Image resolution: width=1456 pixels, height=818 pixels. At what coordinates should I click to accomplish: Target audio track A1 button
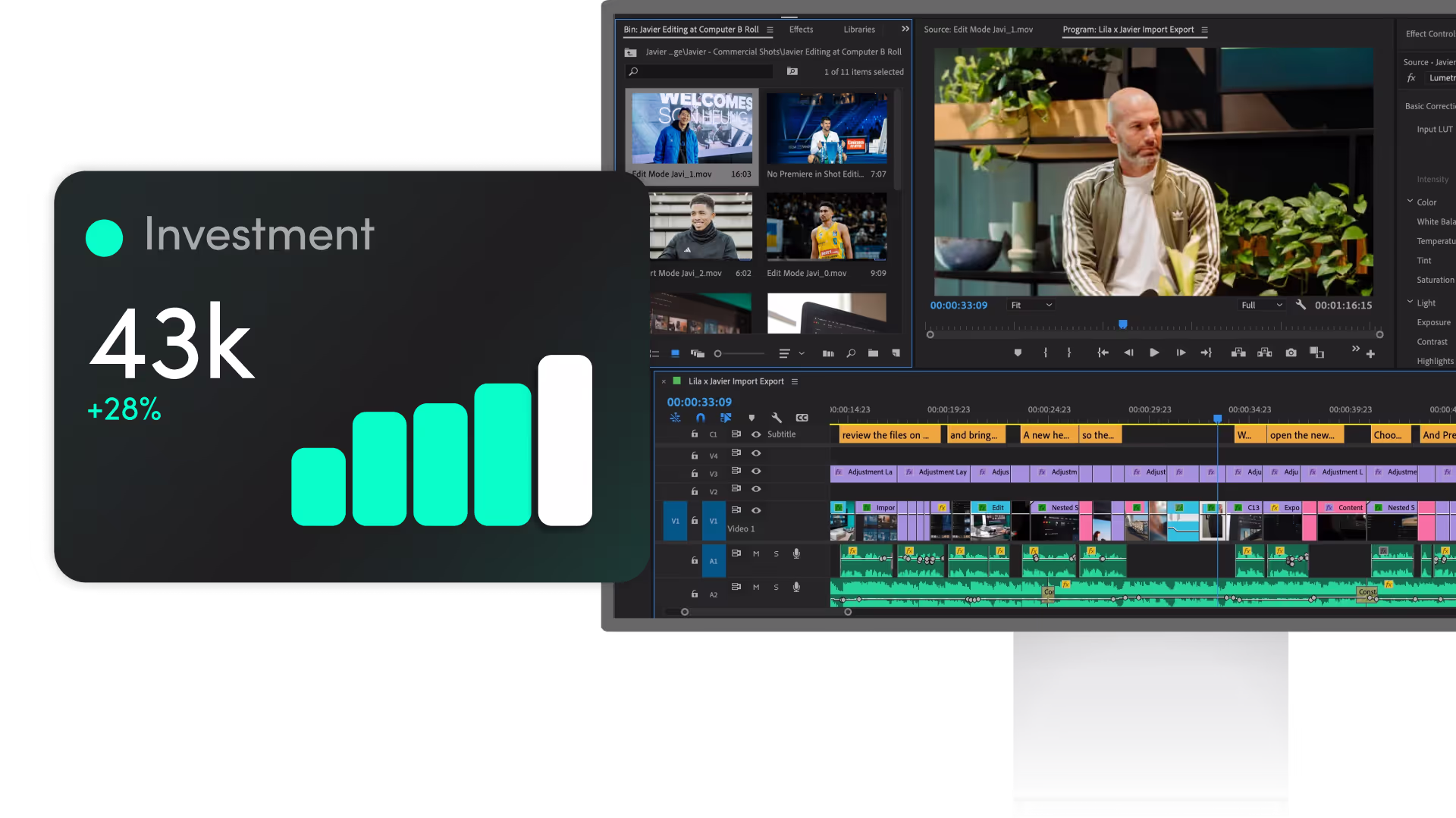pyautogui.click(x=713, y=561)
